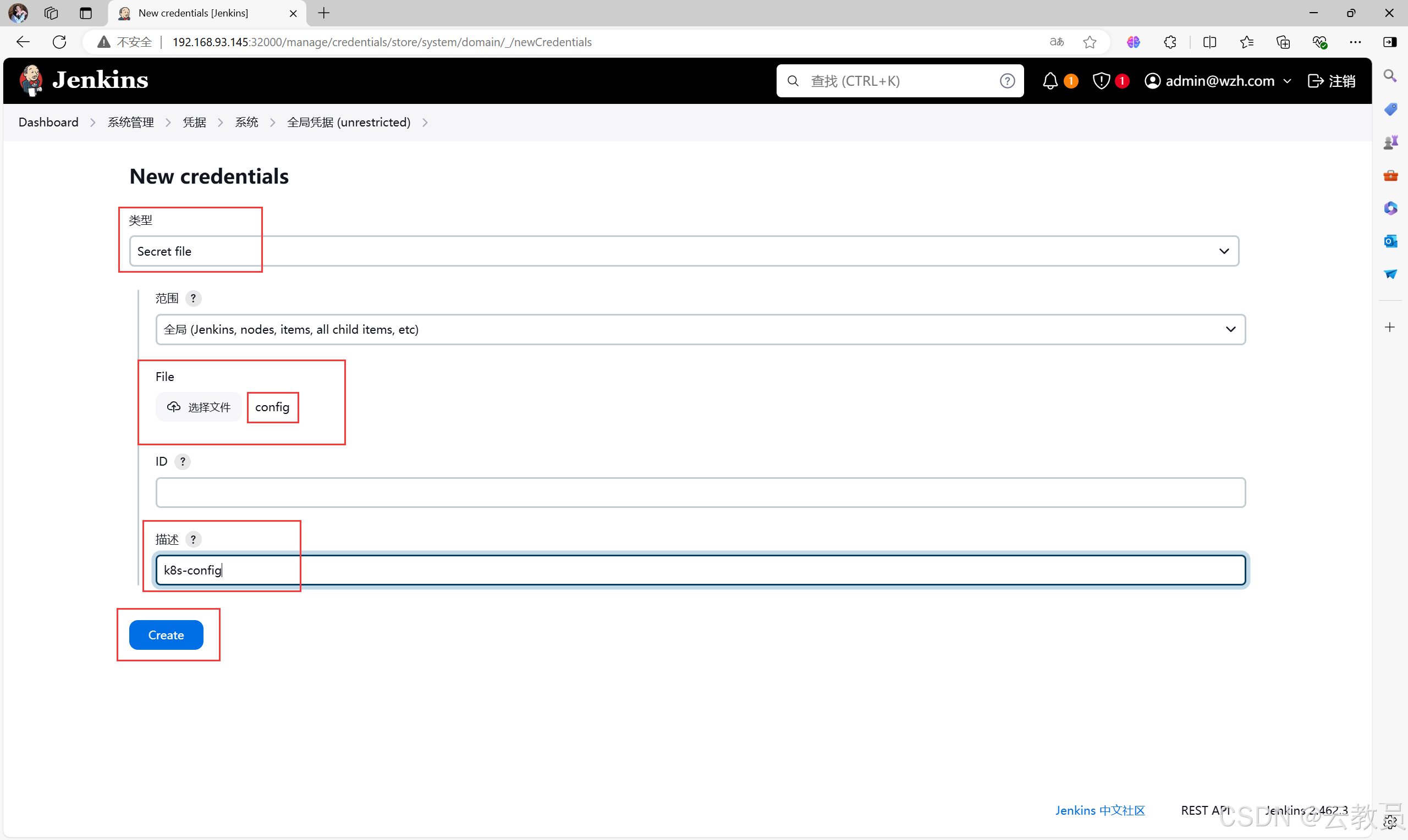The width and height of the screenshot is (1408, 840).
Task: Open the security shield warning icon
Action: [x=1101, y=81]
